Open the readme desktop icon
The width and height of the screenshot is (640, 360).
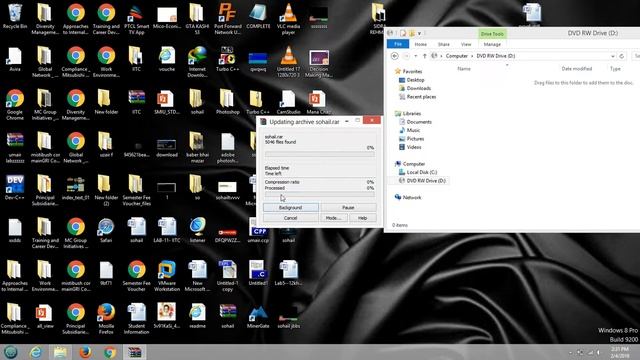(x=197, y=316)
